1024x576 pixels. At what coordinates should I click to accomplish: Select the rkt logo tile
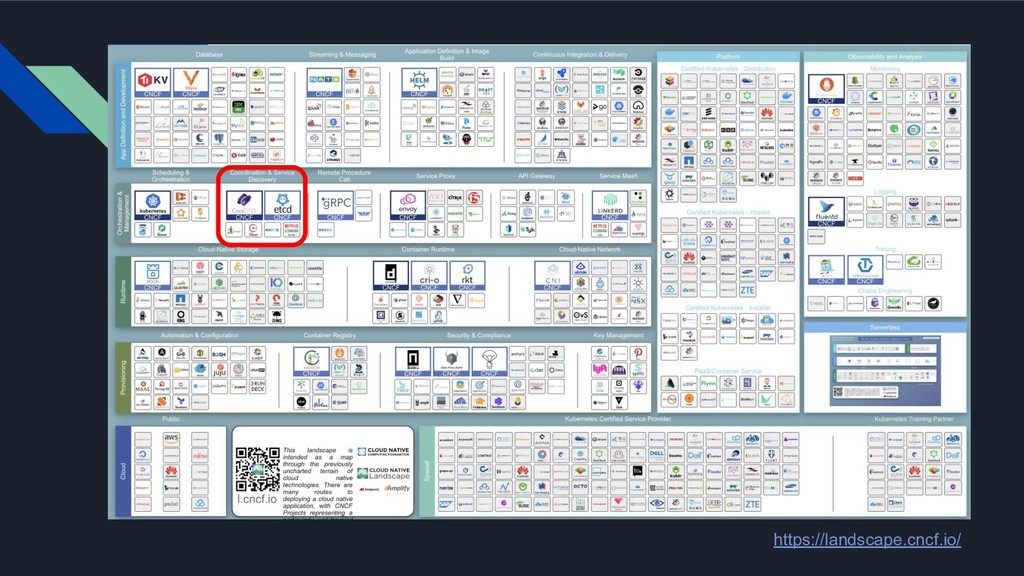(x=467, y=275)
